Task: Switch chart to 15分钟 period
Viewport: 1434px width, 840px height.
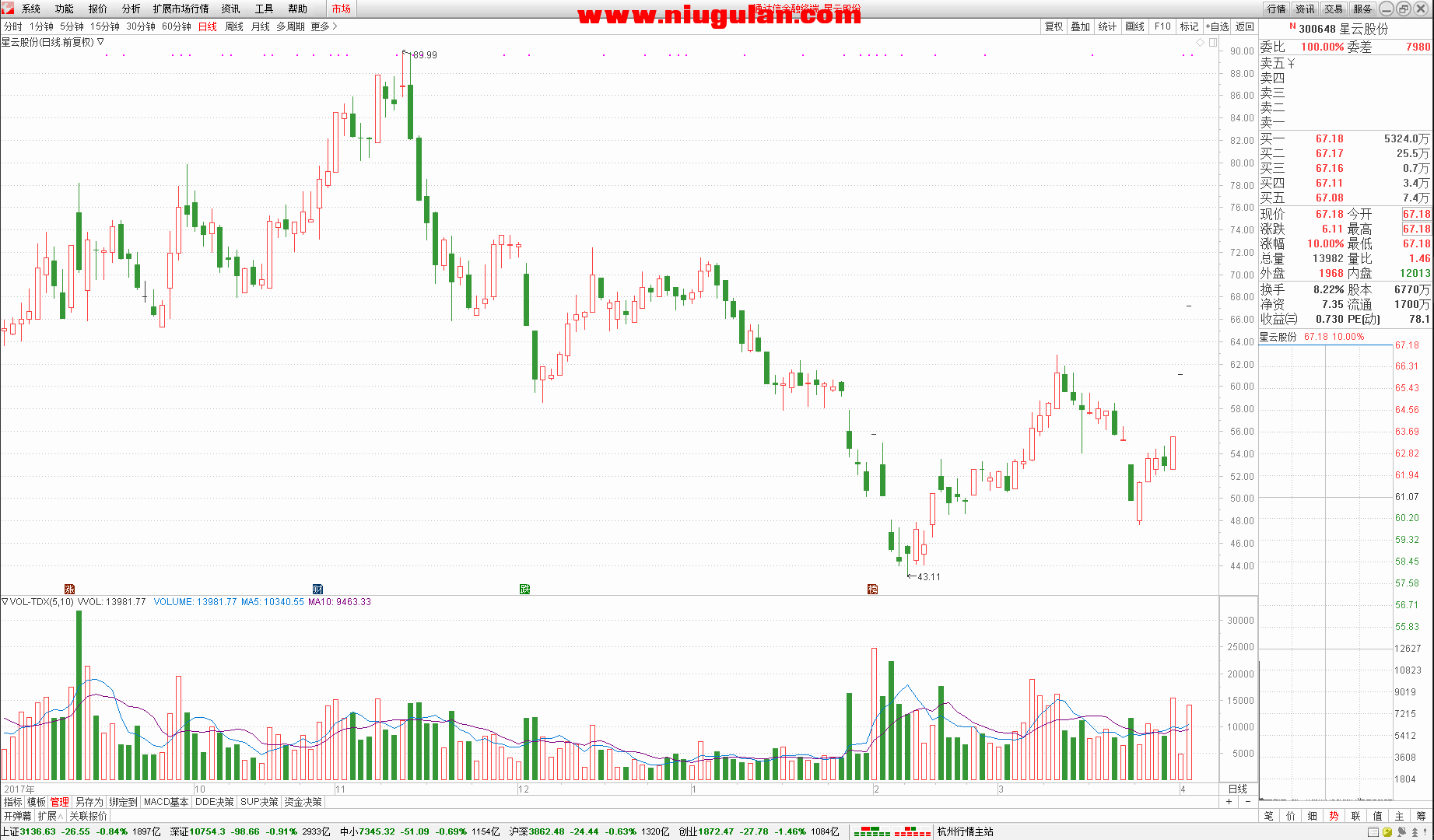Action: pos(105,26)
